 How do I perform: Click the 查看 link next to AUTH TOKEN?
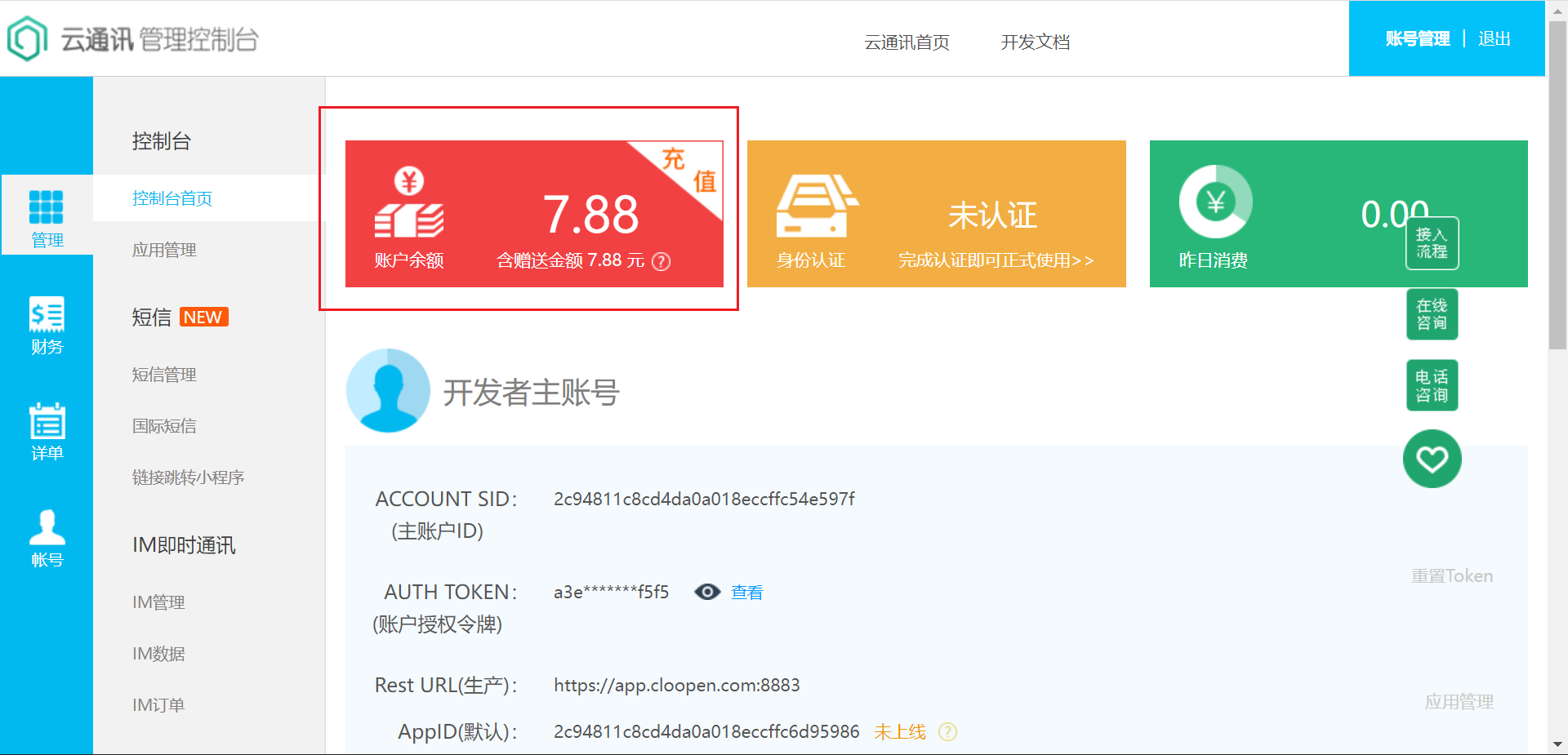point(746,593)
